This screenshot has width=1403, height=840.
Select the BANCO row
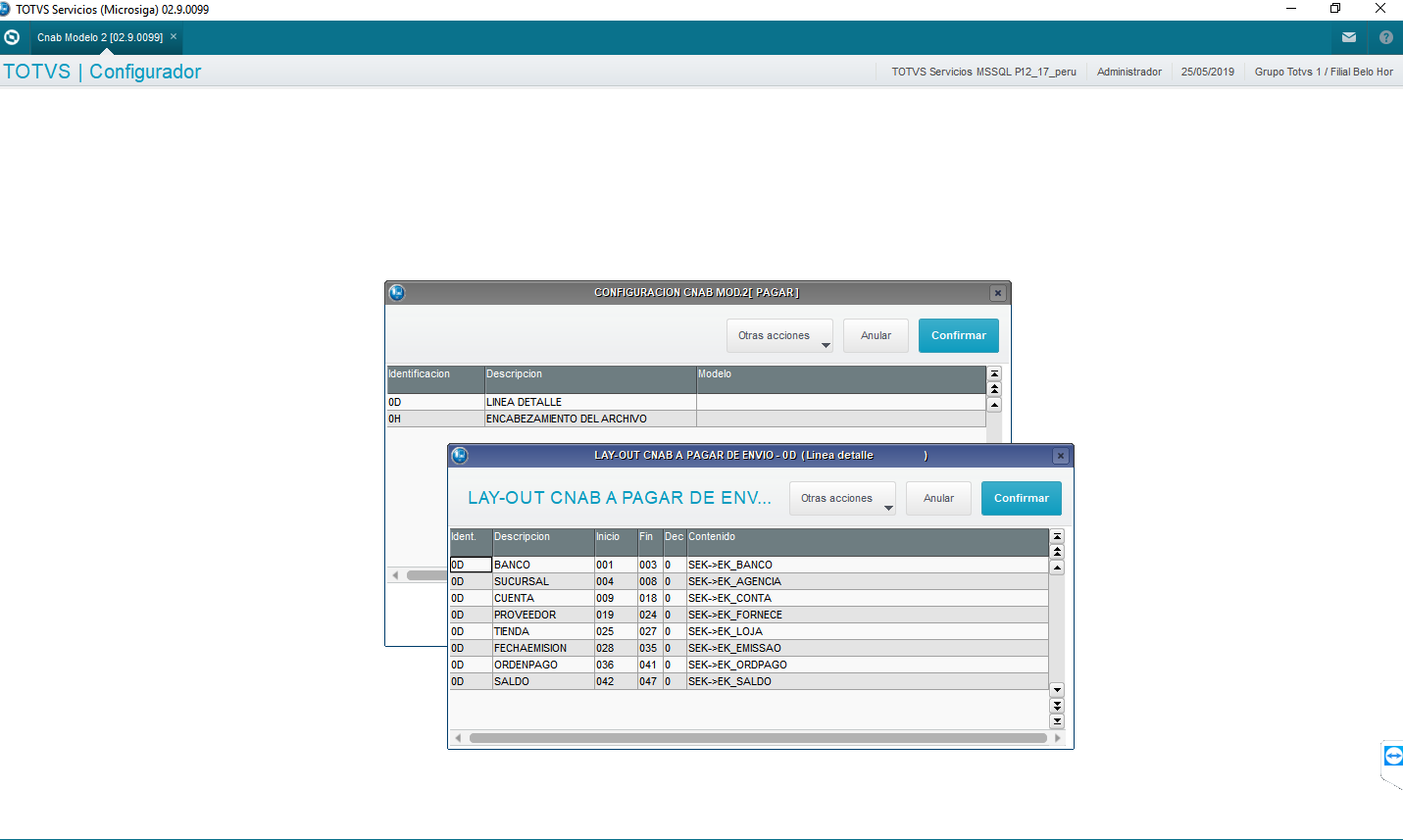749,565
